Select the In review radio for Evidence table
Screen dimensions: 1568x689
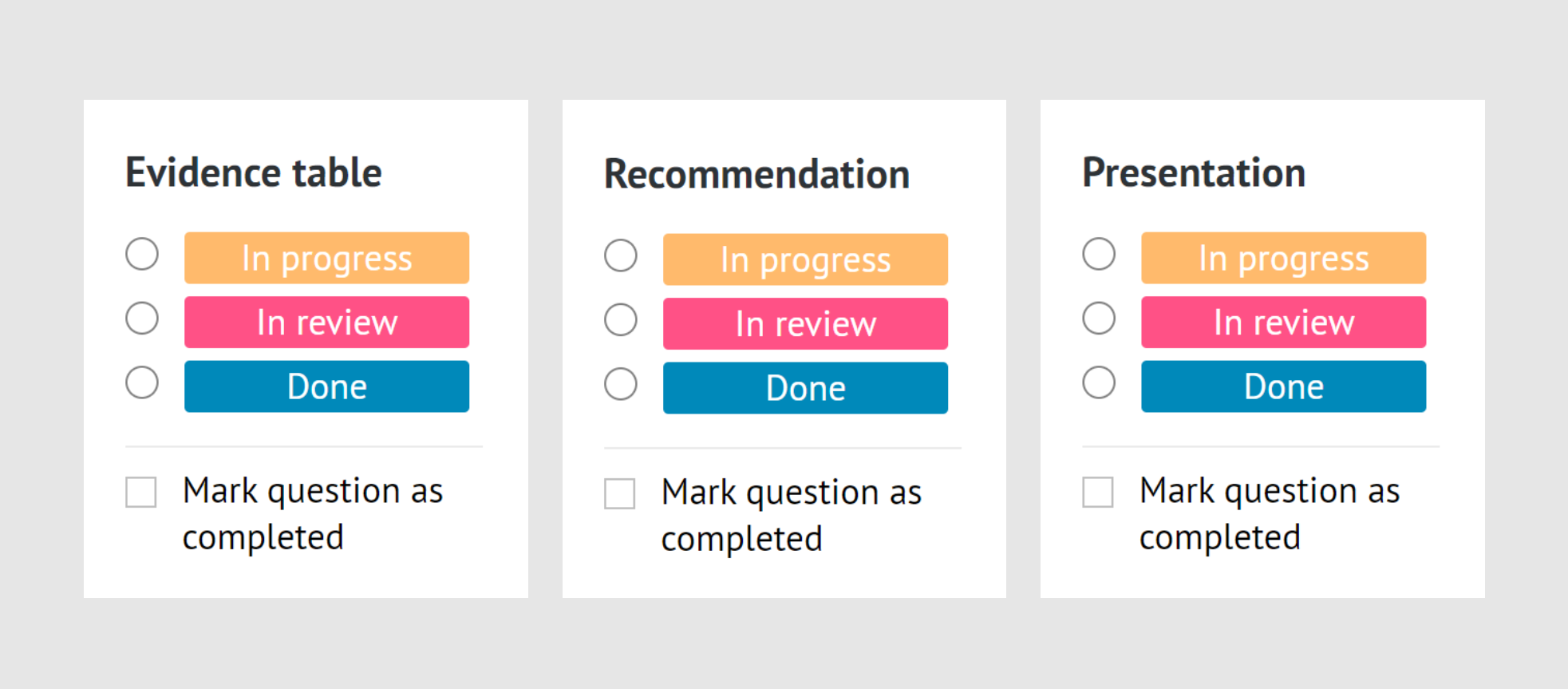coord(141,318)
